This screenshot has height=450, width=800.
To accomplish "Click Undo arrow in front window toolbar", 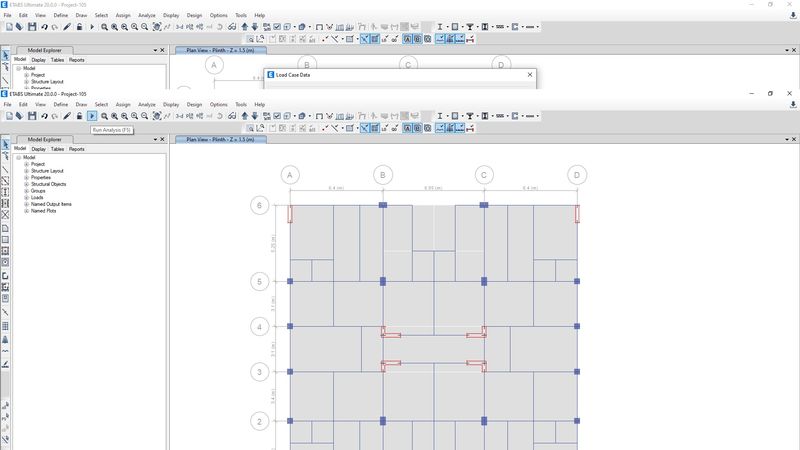I will tap(44, 116).
